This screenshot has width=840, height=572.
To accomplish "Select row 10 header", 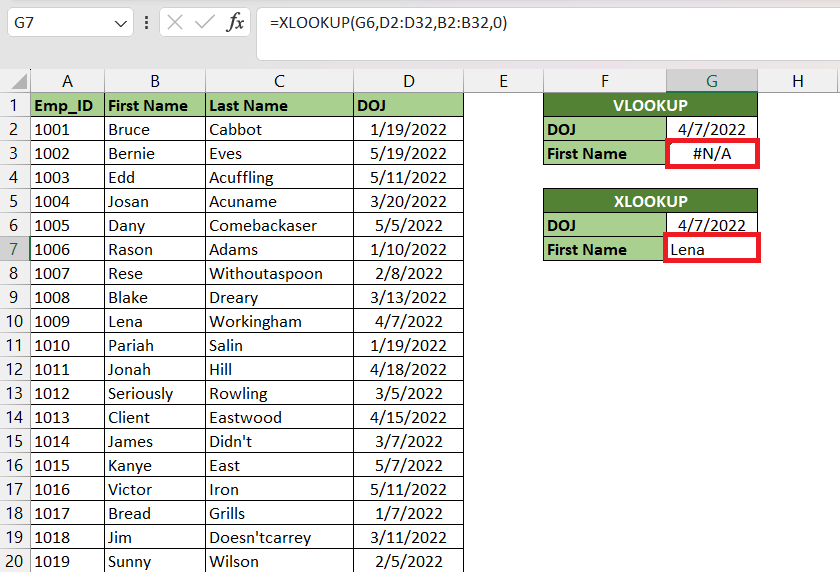I will click(14, 321).
